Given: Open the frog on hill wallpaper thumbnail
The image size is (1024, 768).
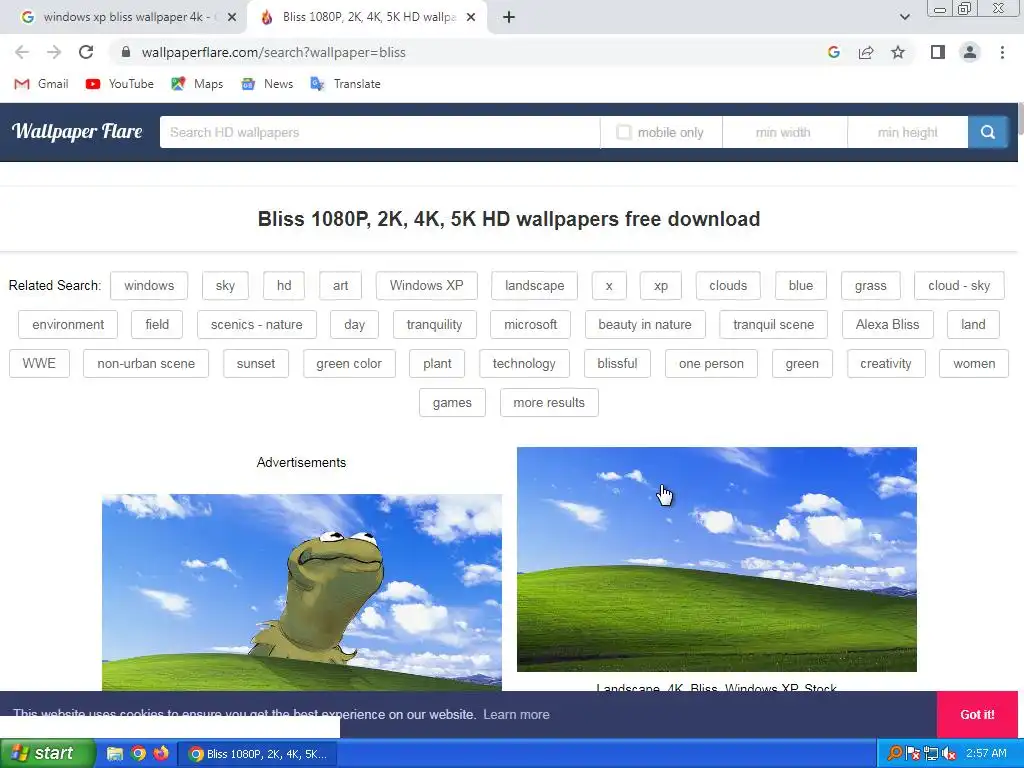Looking at the screenshot, I should click(x=302, y=592).
